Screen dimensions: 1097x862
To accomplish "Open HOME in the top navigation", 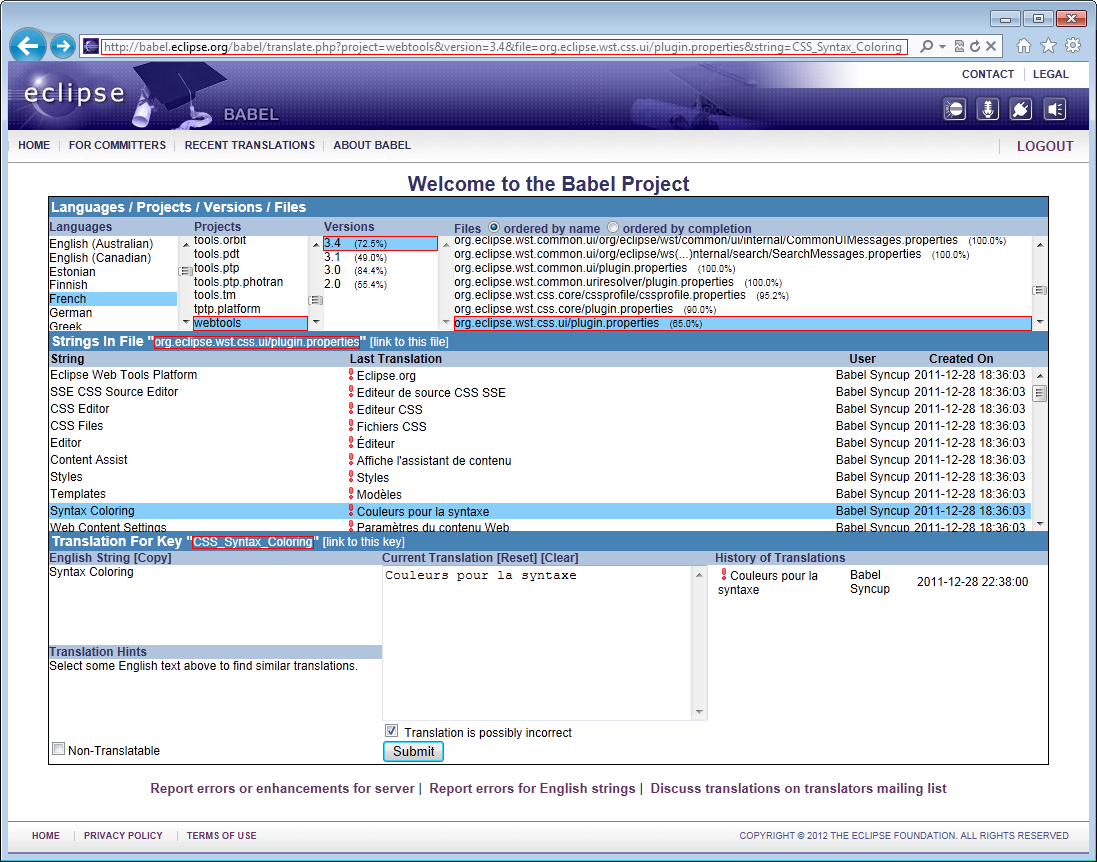I will tap(34, 146).
